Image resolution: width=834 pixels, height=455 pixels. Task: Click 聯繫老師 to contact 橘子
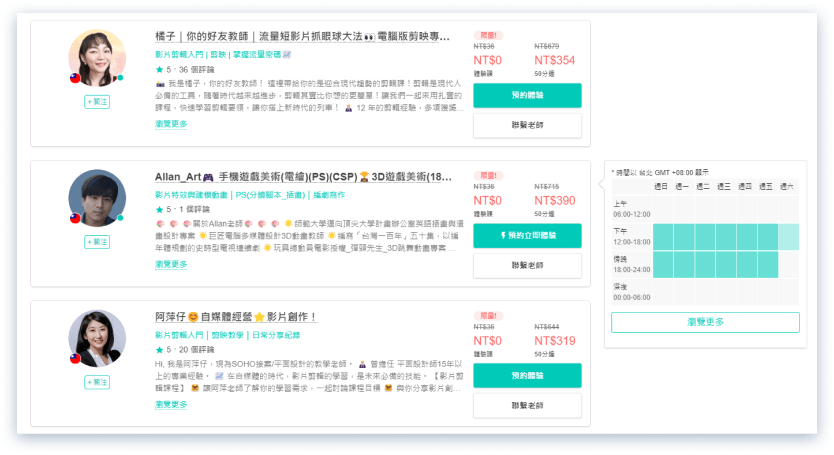(x=526, y=125)
